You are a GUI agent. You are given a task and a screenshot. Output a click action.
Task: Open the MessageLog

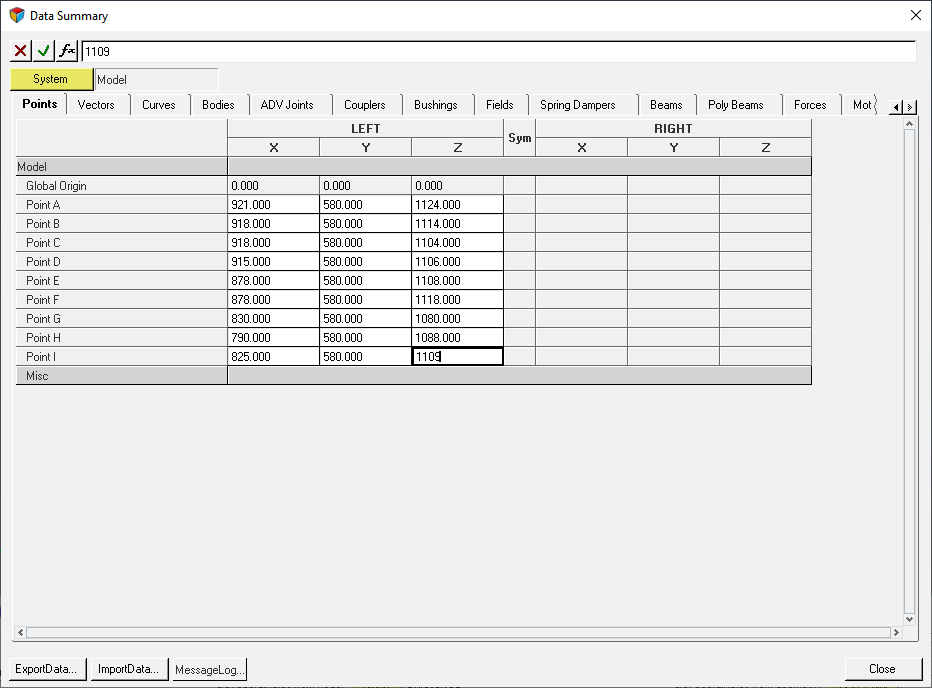point(209,669)
